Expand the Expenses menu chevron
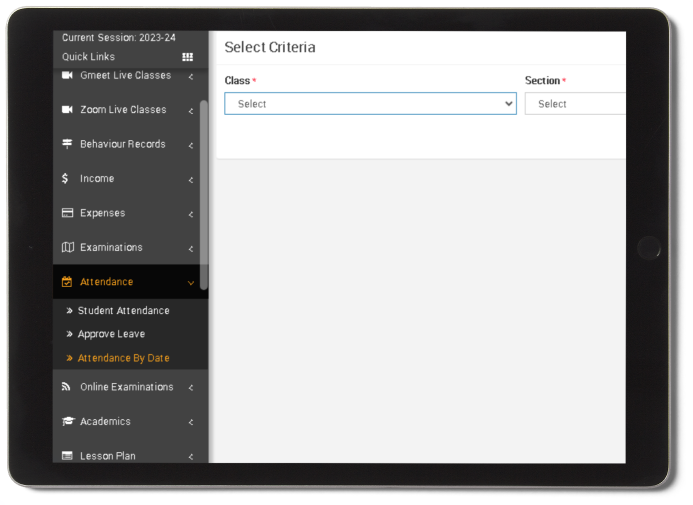The width and height of the screenshot is (693, 505). [191, 215]
